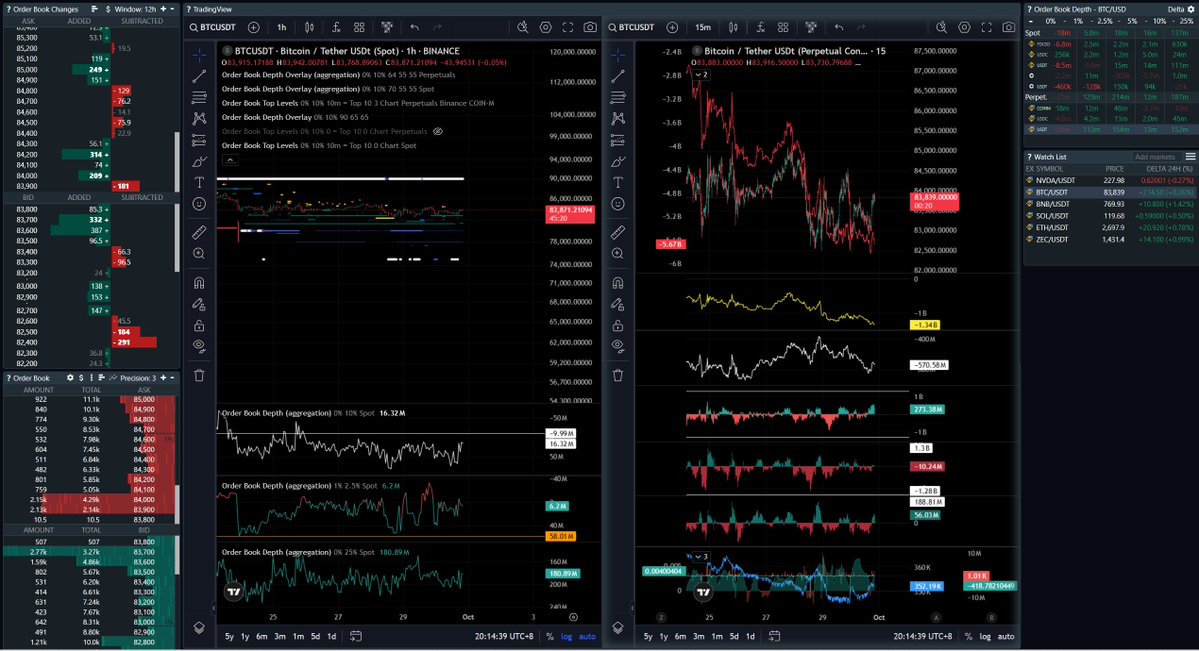Toggle log scale on the left chart

[567, 636]
